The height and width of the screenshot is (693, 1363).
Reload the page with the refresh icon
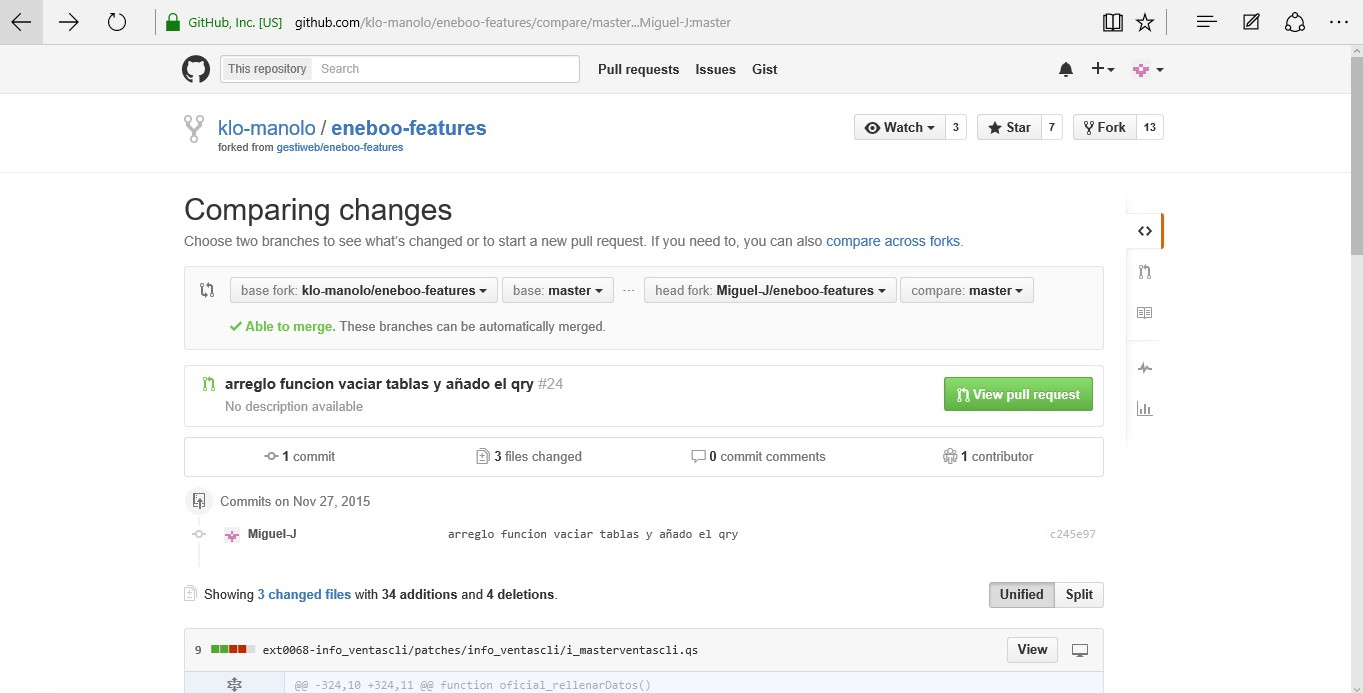(x=117, y=22)
